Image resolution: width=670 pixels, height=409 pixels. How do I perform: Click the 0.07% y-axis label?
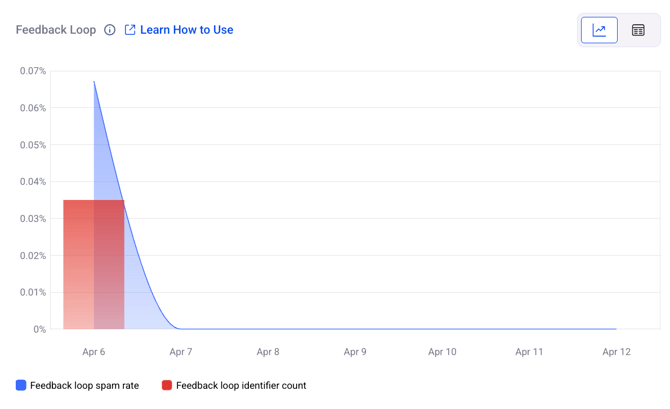[x=32, y=71]
